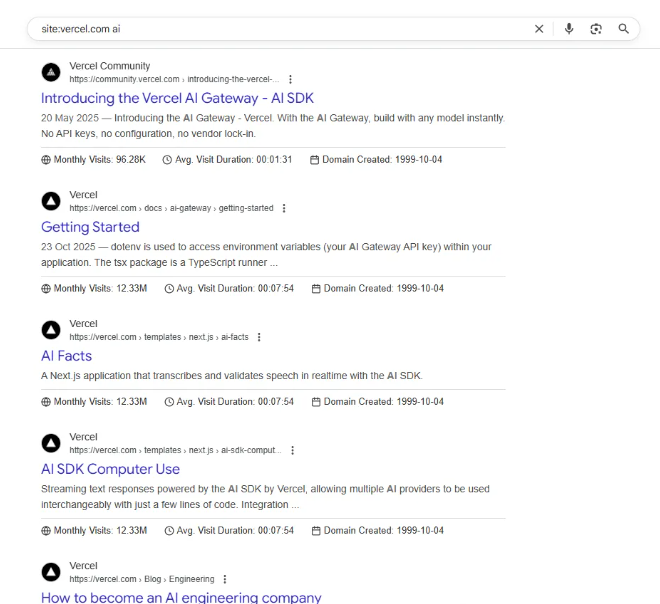Viewport: 660px width, 604px height.
Task: Start voice search with the microphone icon
Action: click(x=569, y=29)
